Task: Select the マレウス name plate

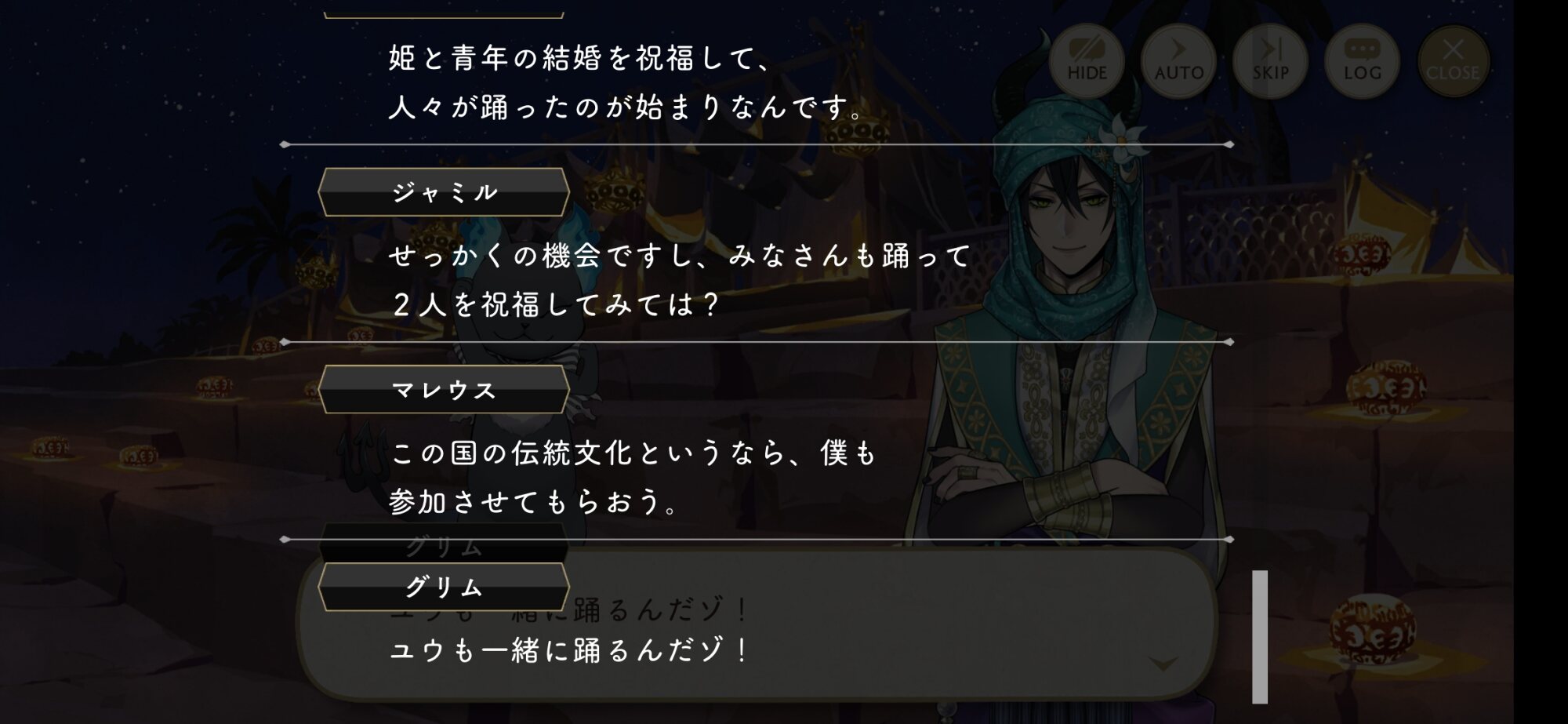Action: point(444,390)
